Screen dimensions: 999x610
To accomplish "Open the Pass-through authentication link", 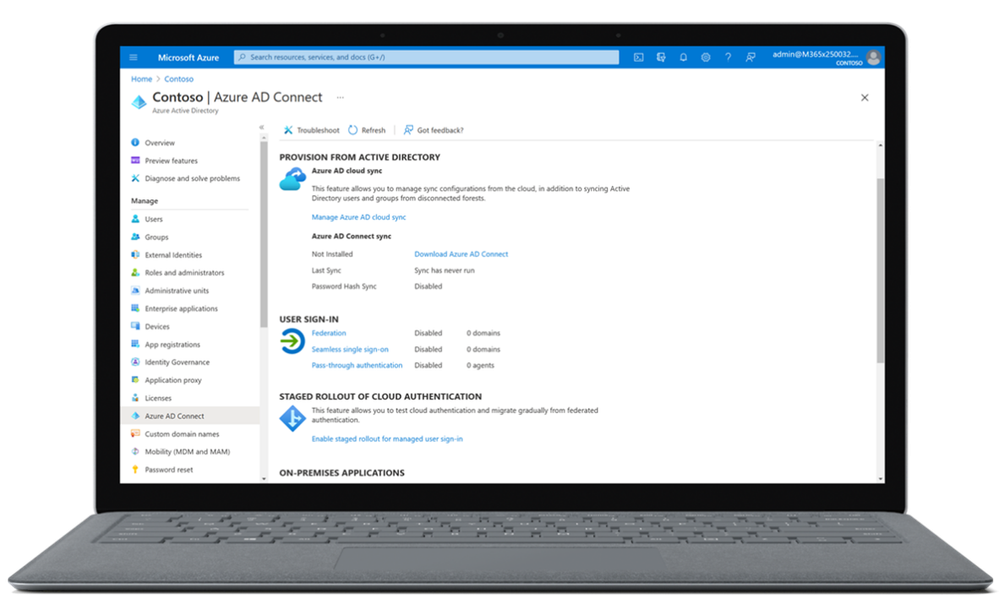I will pos(357,365).
